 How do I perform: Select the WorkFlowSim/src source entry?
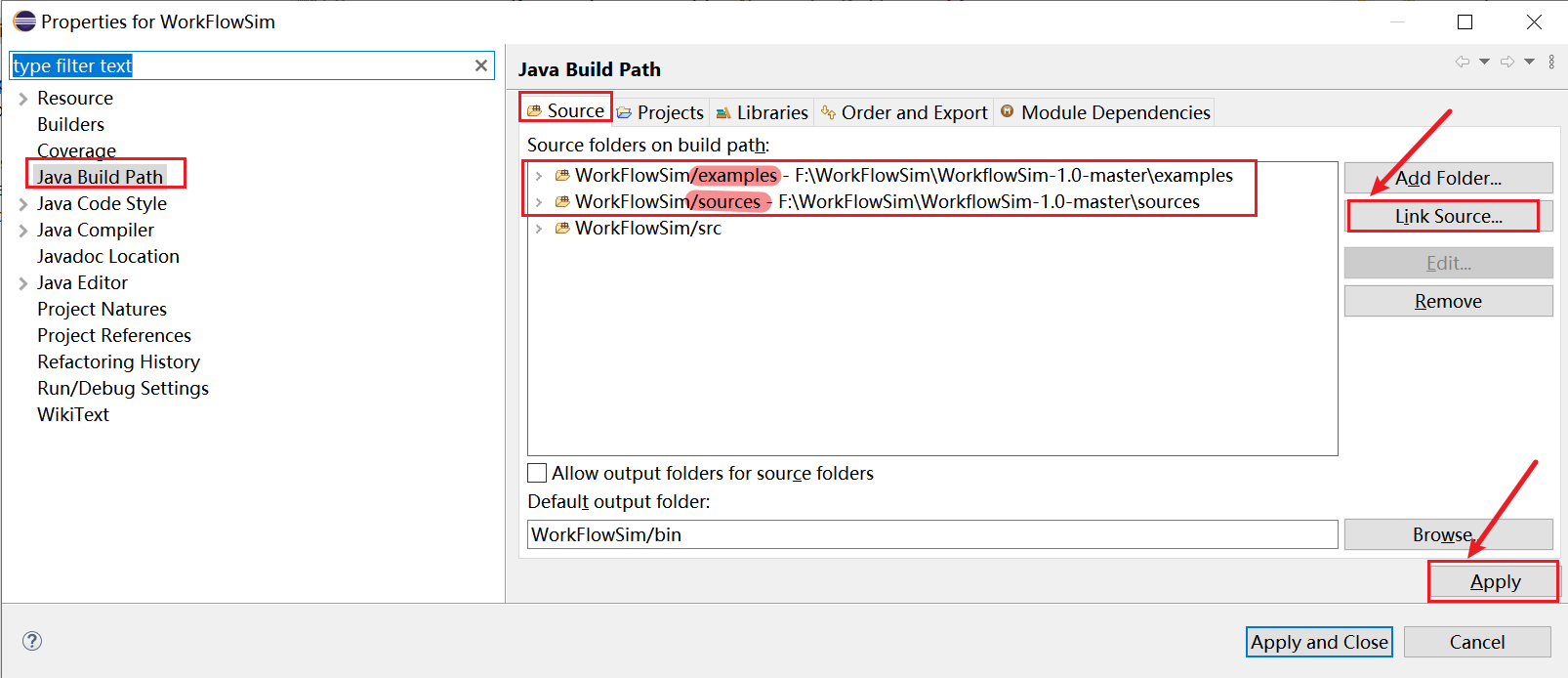coord(648,229)
